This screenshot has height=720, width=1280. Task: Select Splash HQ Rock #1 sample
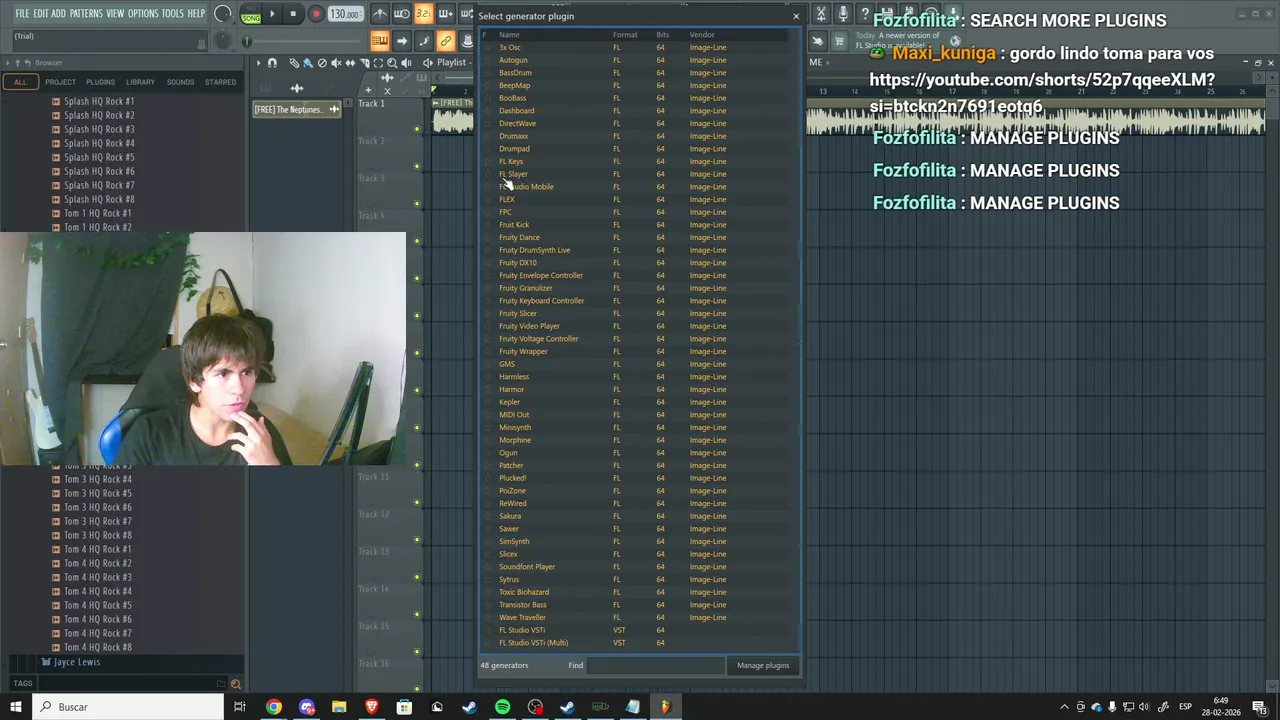(99, 101)
